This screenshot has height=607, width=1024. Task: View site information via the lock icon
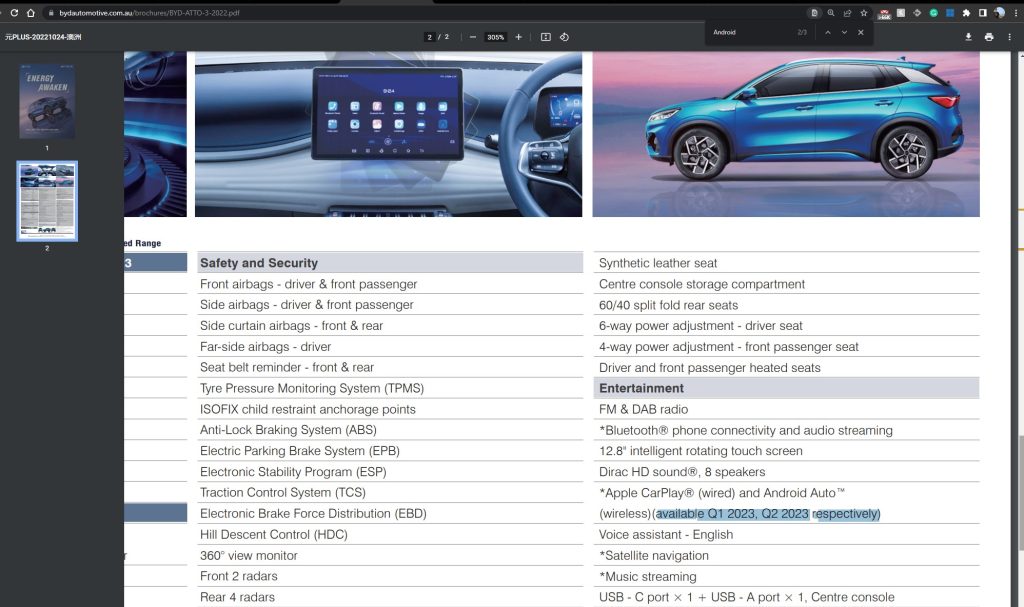click(51, 13)
